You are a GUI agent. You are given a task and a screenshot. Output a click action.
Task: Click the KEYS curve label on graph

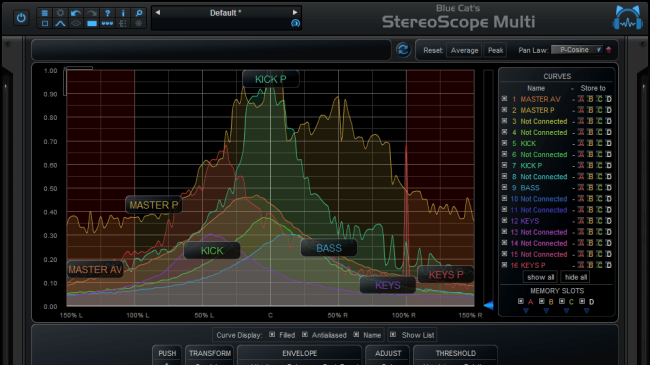tap(388, 285)
